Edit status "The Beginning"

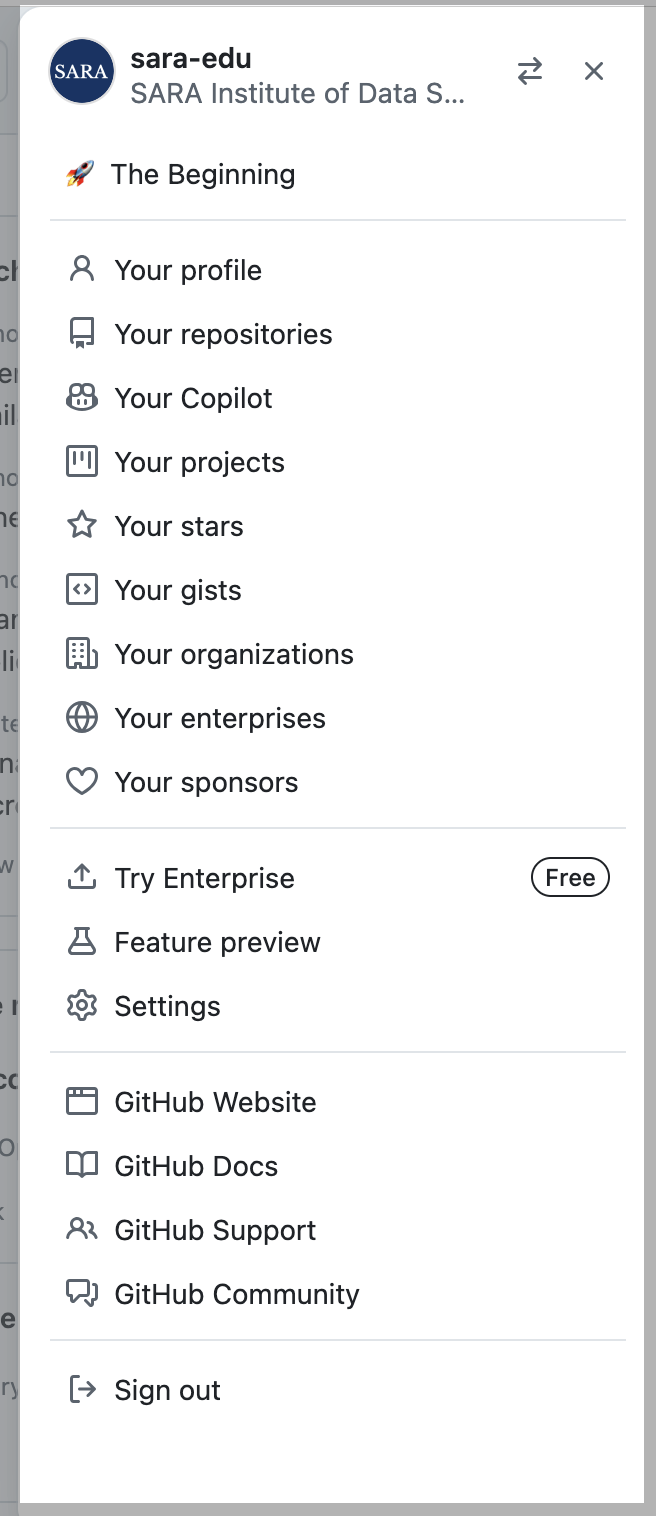(203, 175)
